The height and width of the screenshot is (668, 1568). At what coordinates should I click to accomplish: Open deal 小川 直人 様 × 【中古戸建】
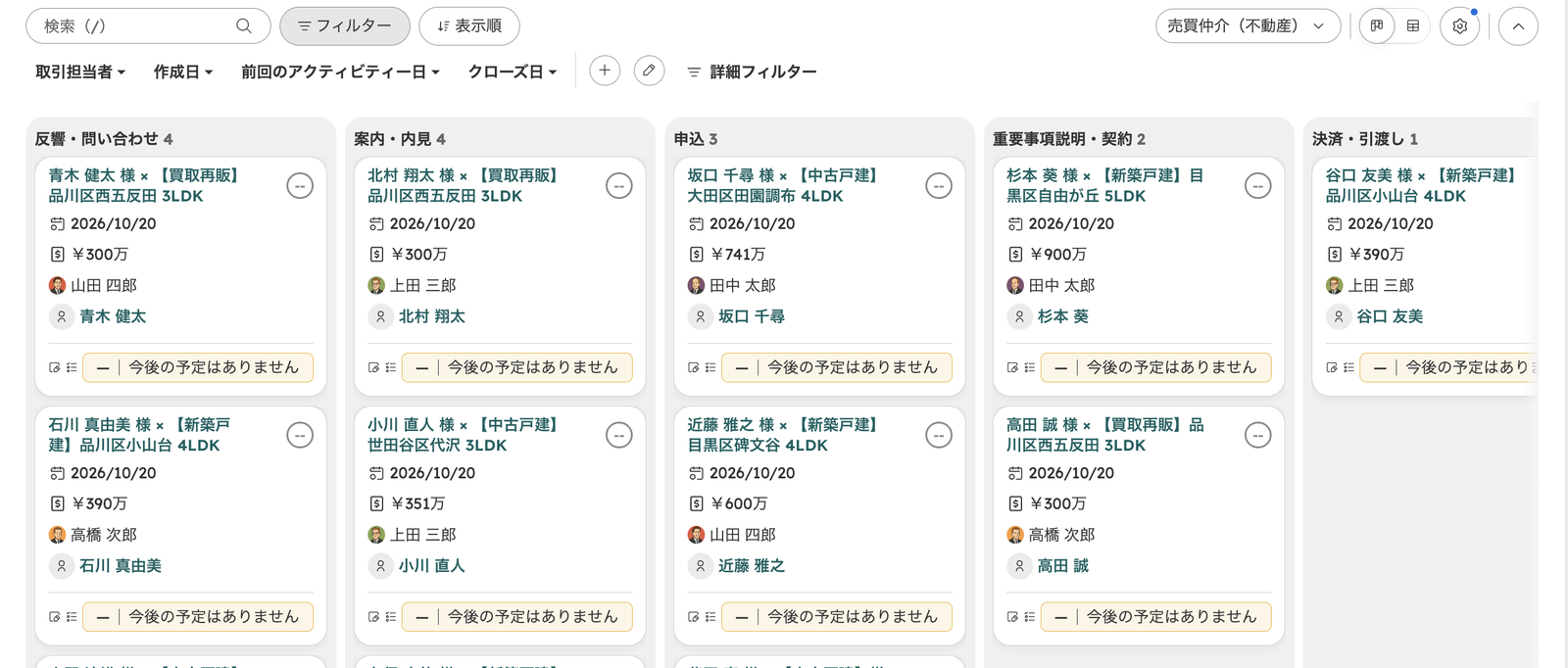coord(464,435)
